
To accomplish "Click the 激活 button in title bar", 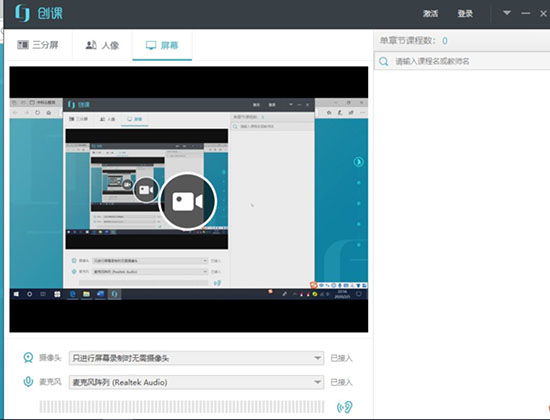I will (x=430, y=14).
